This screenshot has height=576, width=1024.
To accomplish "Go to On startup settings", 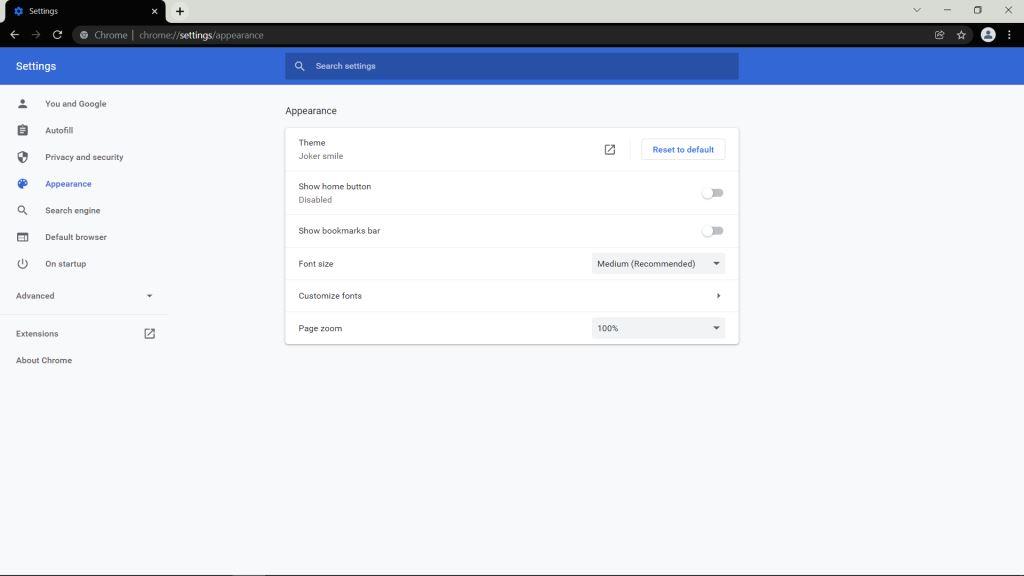I will [65, 264].
